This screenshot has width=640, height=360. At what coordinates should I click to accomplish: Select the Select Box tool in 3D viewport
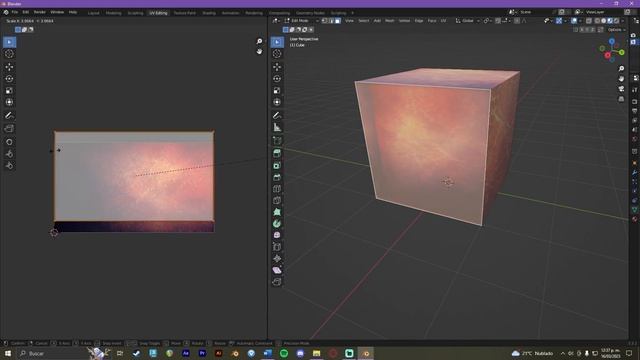coord(277,42)
